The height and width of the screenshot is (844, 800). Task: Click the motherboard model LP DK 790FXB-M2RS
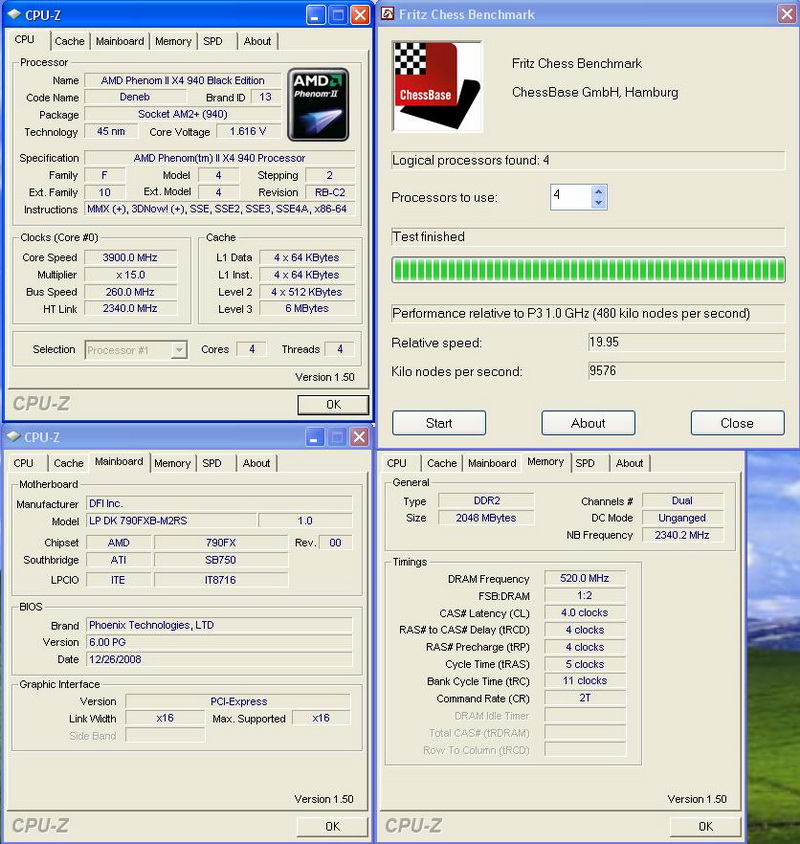click(x=171, y=521)
